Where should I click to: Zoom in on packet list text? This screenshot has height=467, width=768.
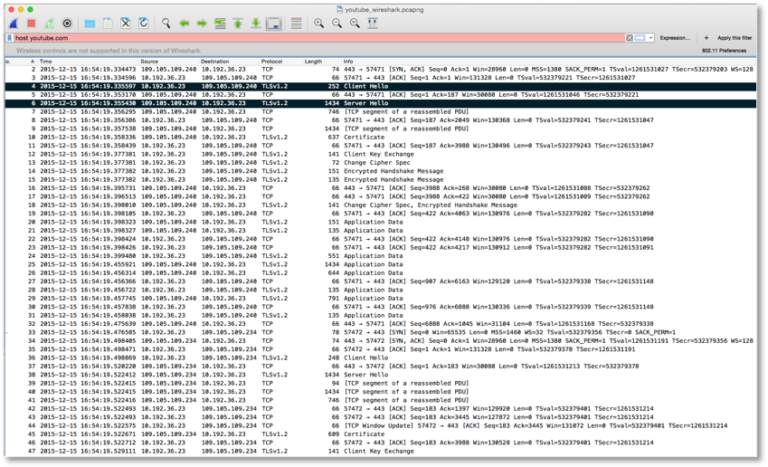[x=317, y=21]
